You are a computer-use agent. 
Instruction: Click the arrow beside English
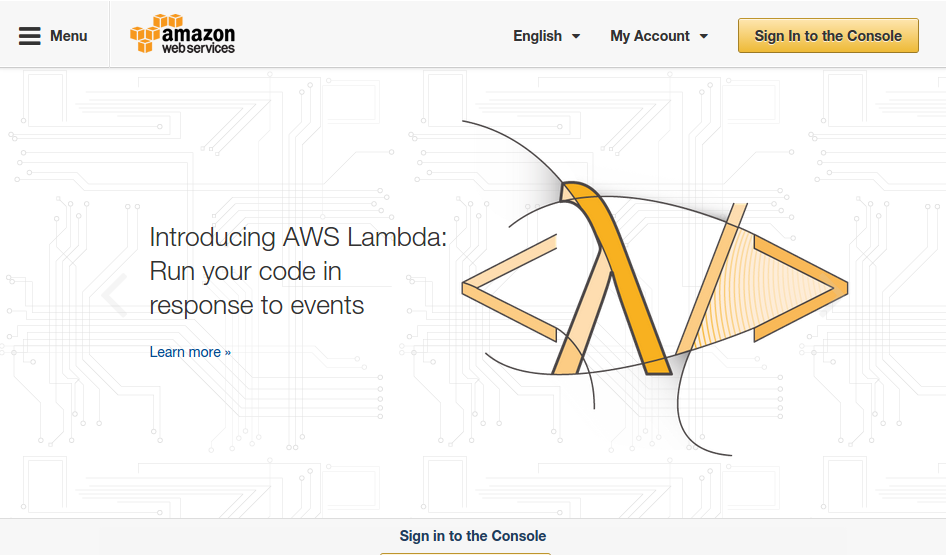[576, 37]
